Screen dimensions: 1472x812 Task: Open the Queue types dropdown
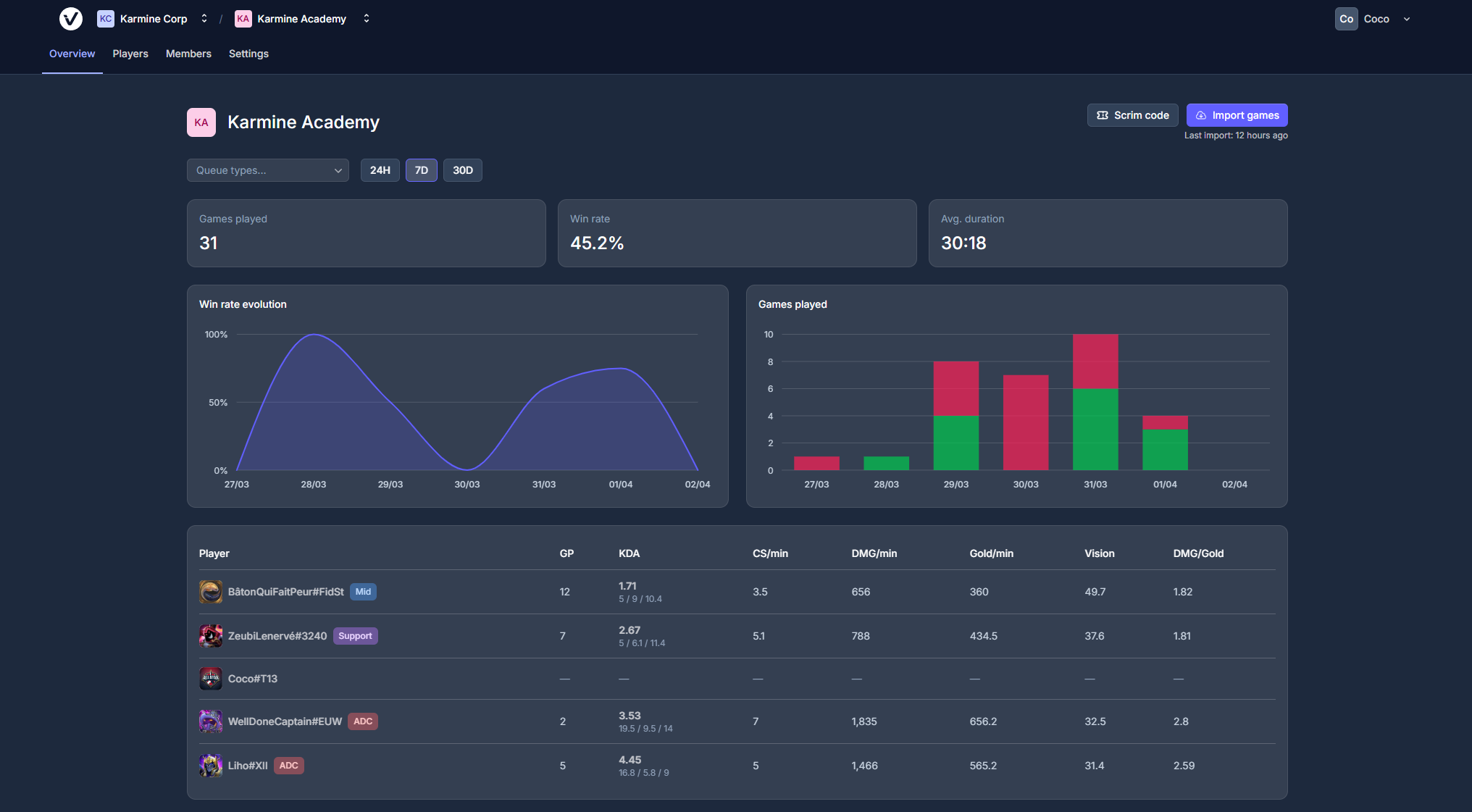267,169
